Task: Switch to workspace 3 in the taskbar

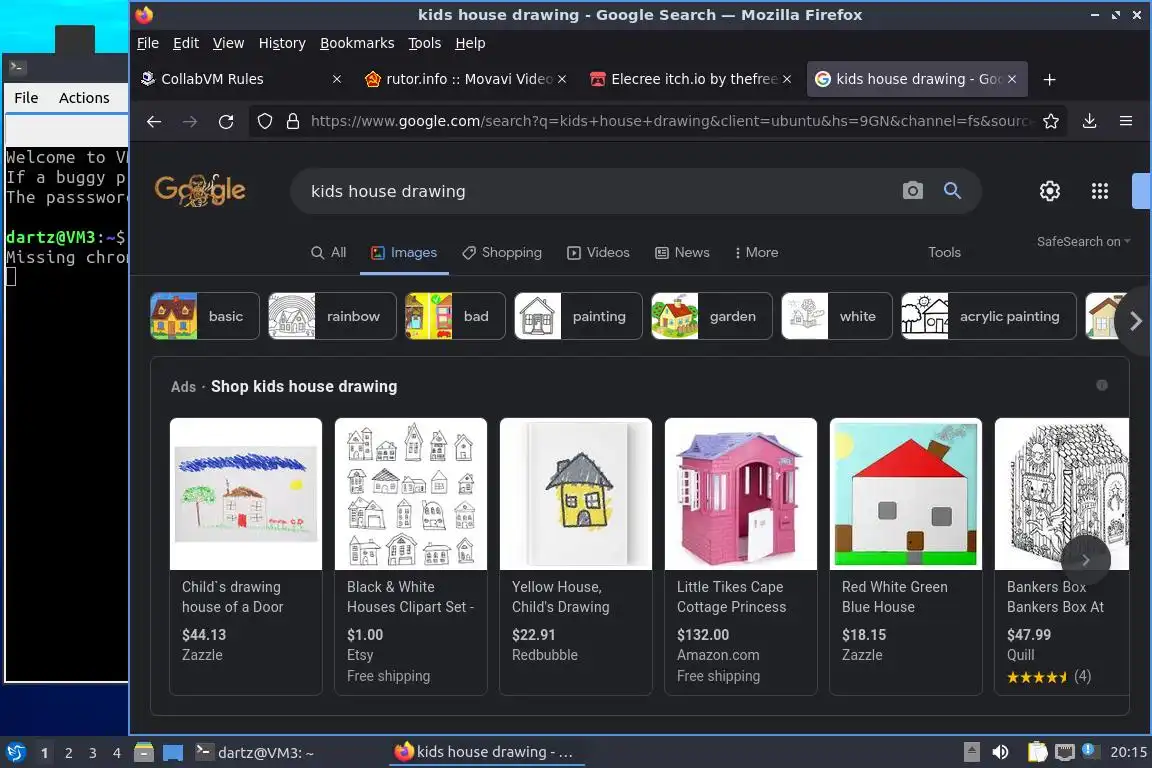Action: 93,753
